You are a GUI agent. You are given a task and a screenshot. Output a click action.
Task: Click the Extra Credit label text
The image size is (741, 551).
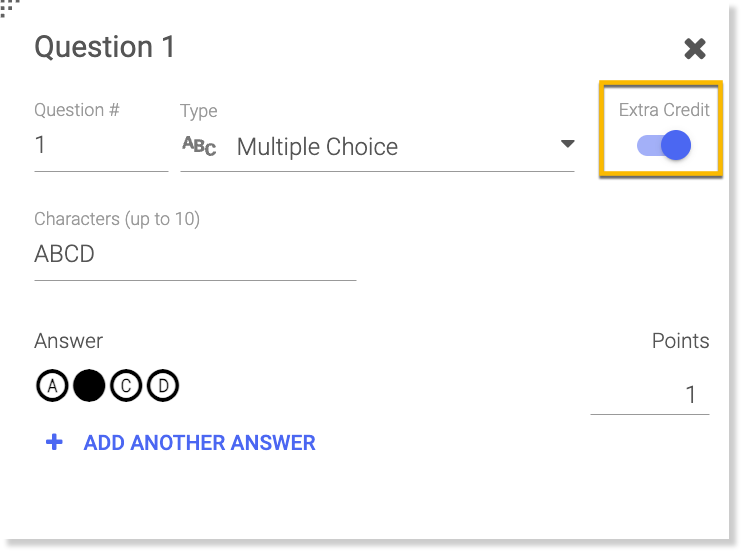click(664, 110)
